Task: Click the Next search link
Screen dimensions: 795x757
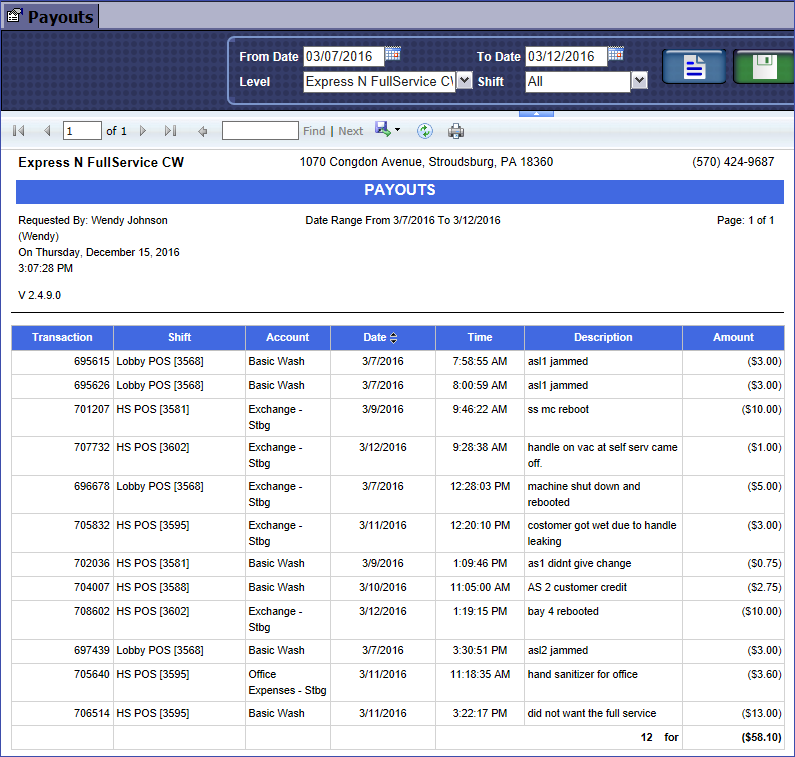Action: [x=350, y=131]
